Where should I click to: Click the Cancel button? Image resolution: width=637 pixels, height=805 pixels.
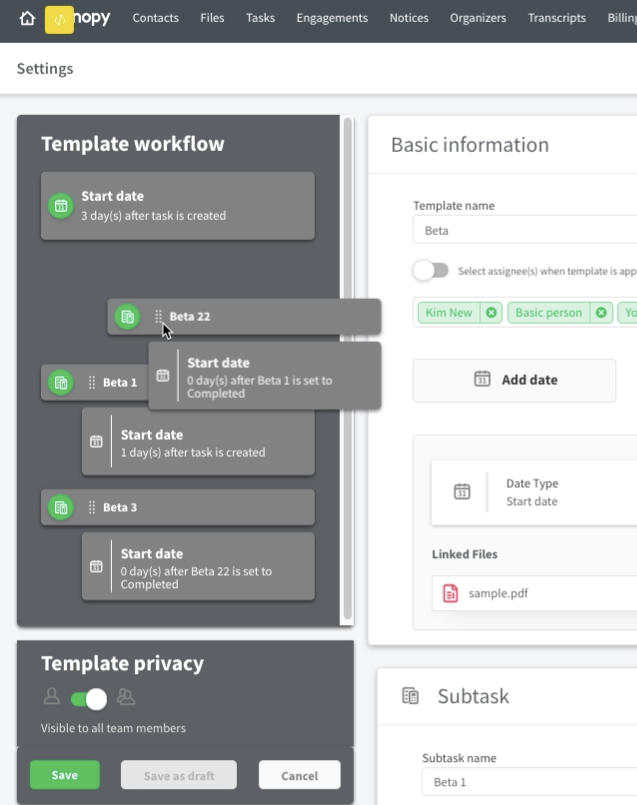pos(299,775)
